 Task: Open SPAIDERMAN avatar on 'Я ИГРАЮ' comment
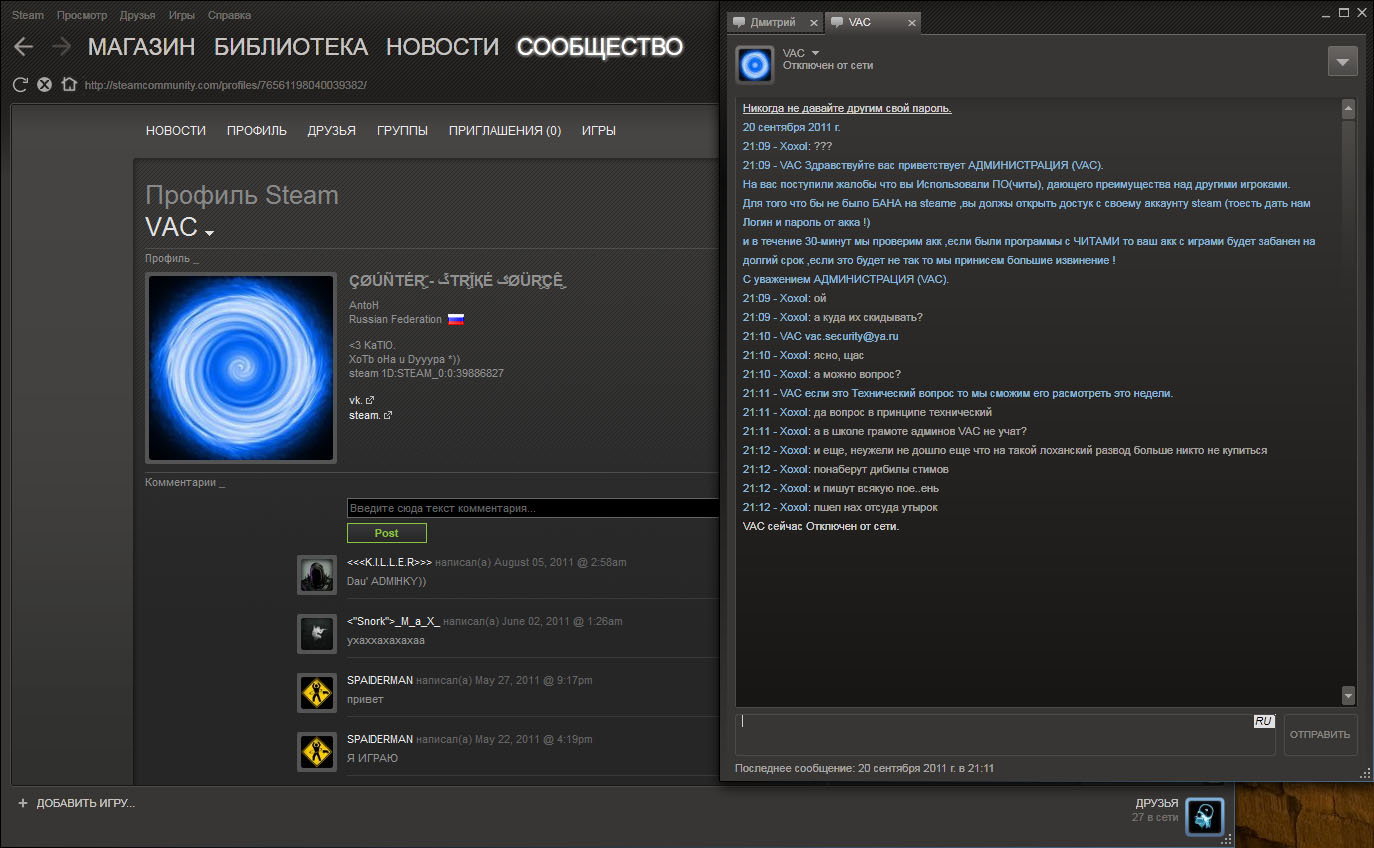(x=316, y=752)
